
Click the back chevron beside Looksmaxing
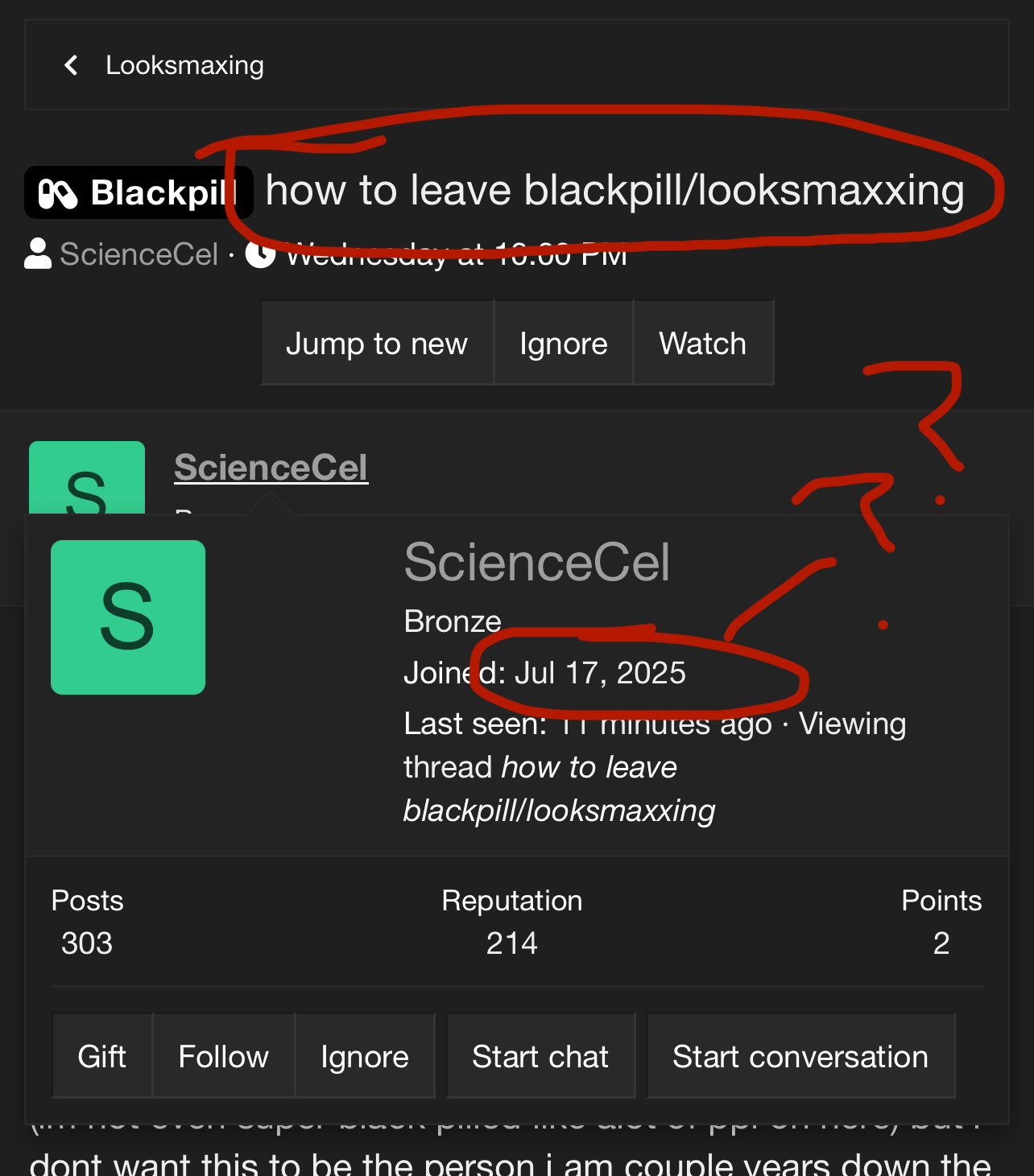coord(72,65)
